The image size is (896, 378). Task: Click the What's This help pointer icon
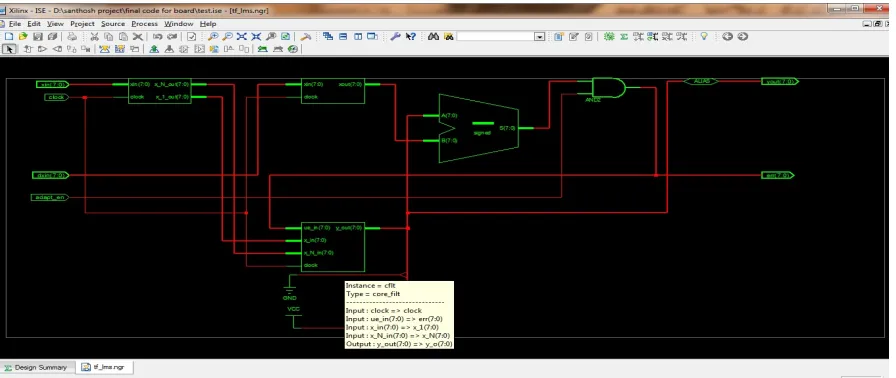tap(410, 37)
